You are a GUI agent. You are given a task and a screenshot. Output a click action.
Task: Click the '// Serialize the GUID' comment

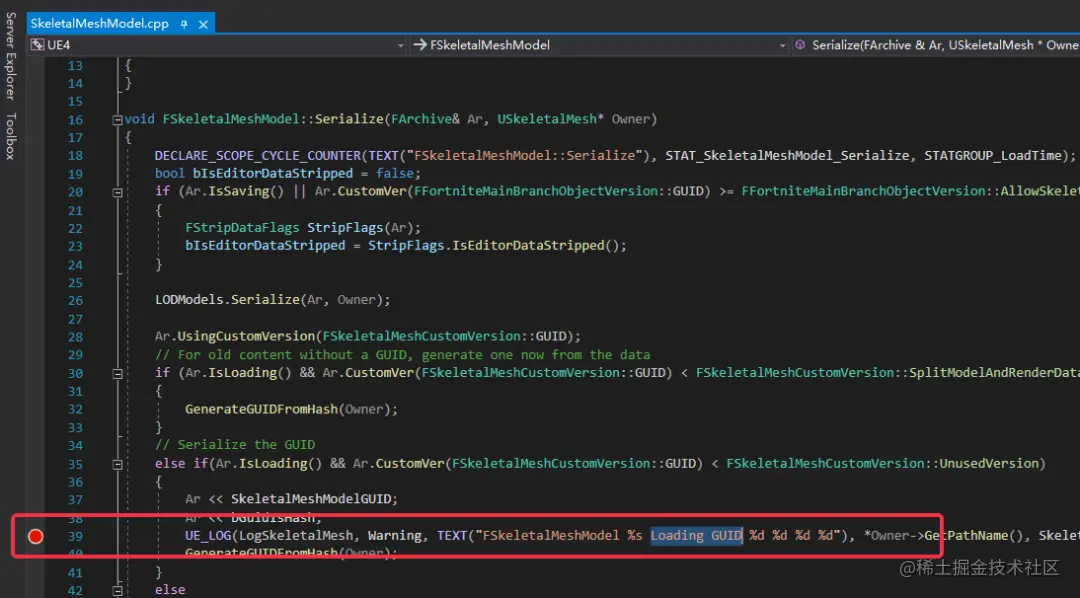click(x=235, y=445)
